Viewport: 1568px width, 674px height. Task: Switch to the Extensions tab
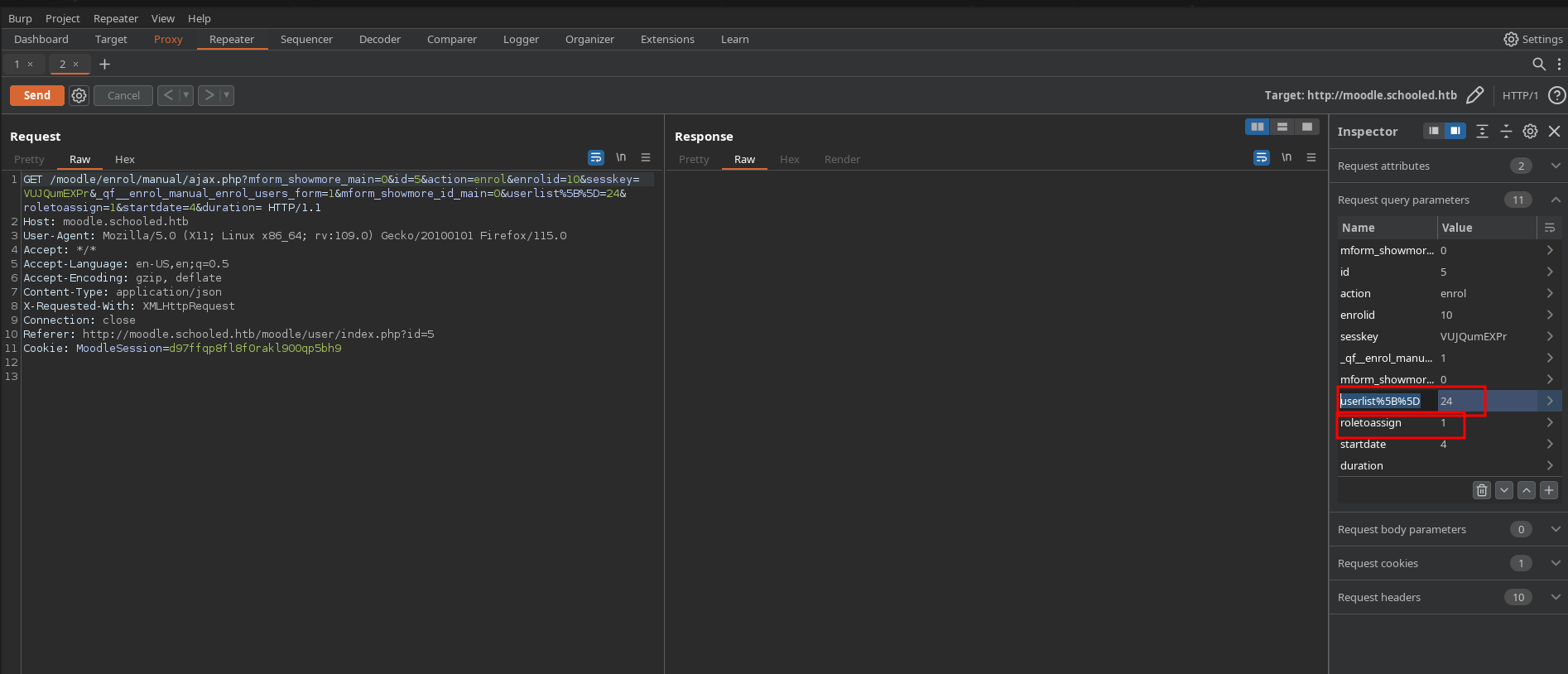tap(667, 39)
